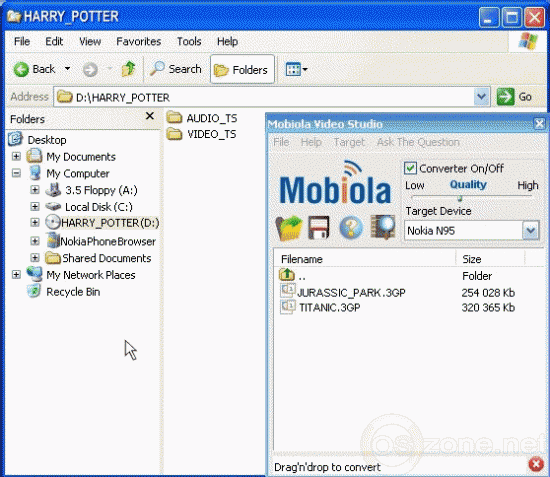
Task: Expand the Local Disk (C:) node
Action: 35,206
